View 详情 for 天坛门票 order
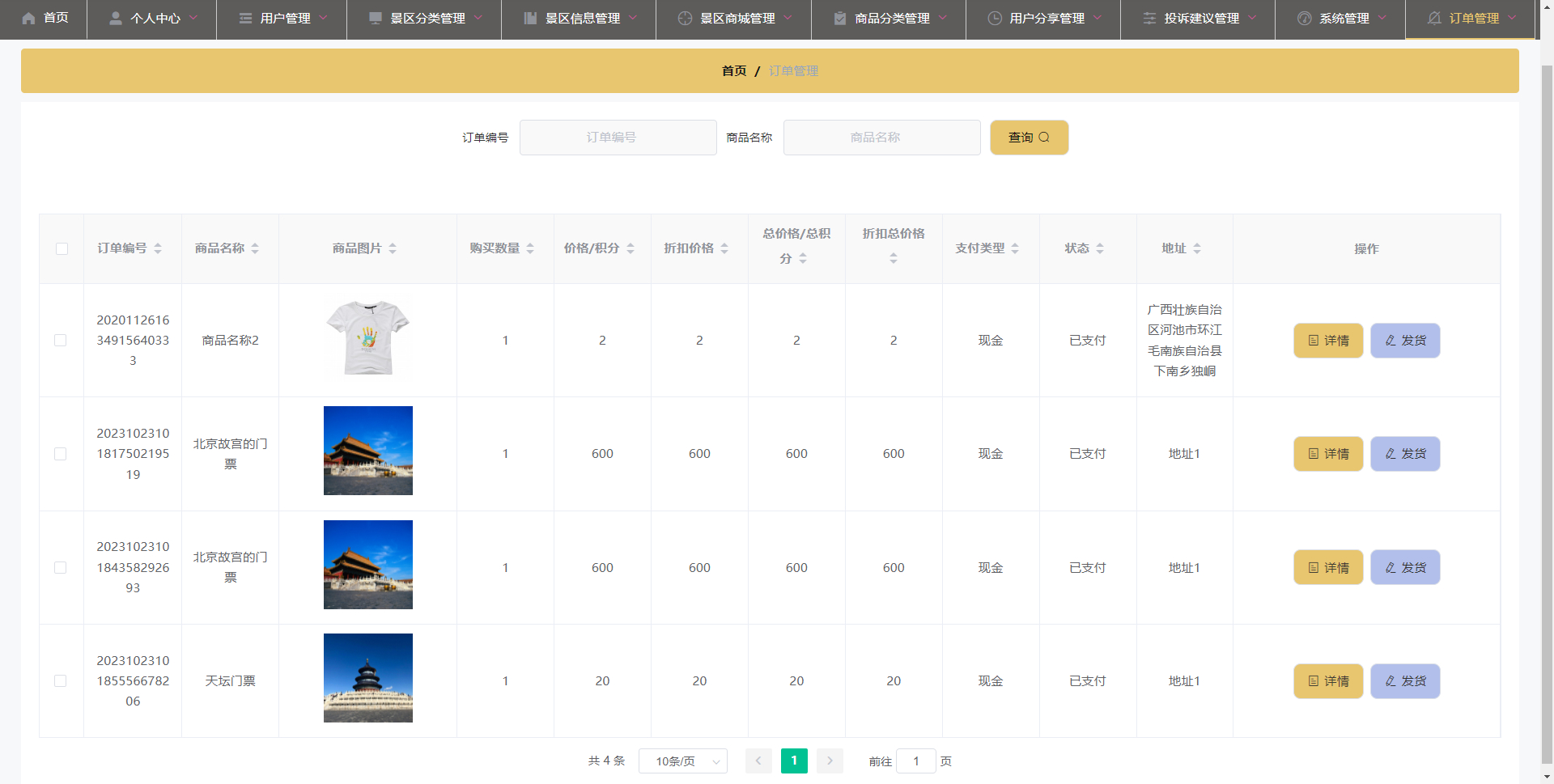This screenshot has width=1554, height=784. [x=1328, y=681]
